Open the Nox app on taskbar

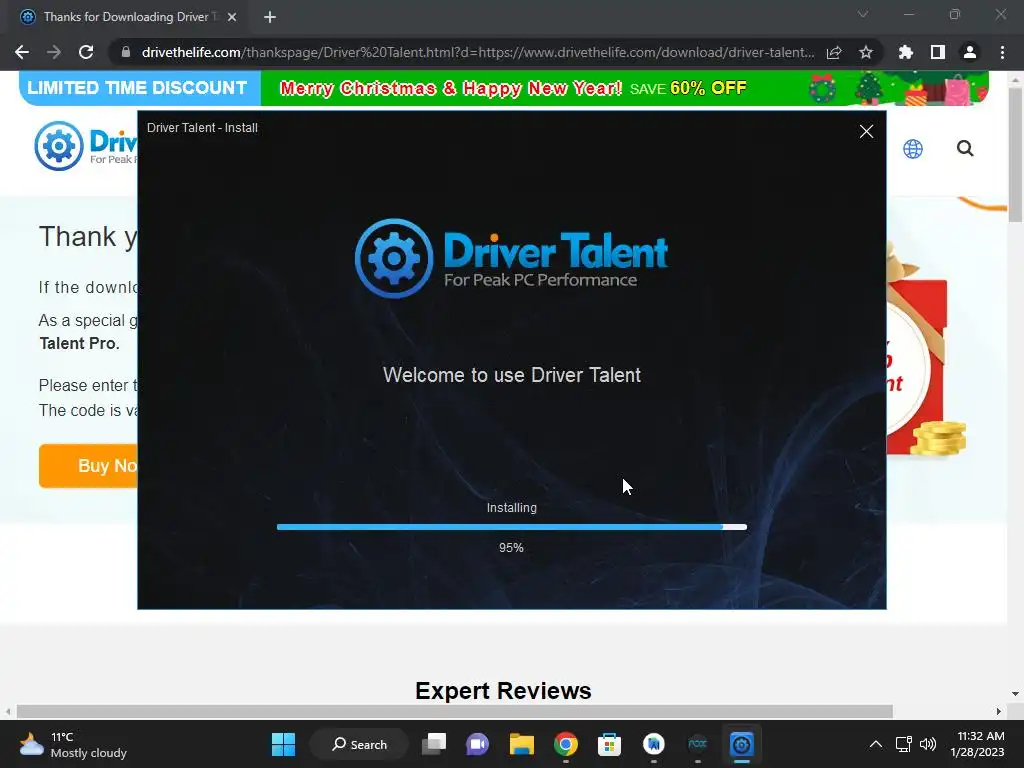point(697,744)
